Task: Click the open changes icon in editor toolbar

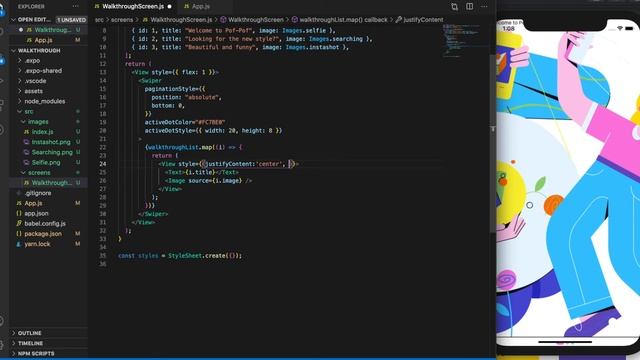Action: (454, 7)
